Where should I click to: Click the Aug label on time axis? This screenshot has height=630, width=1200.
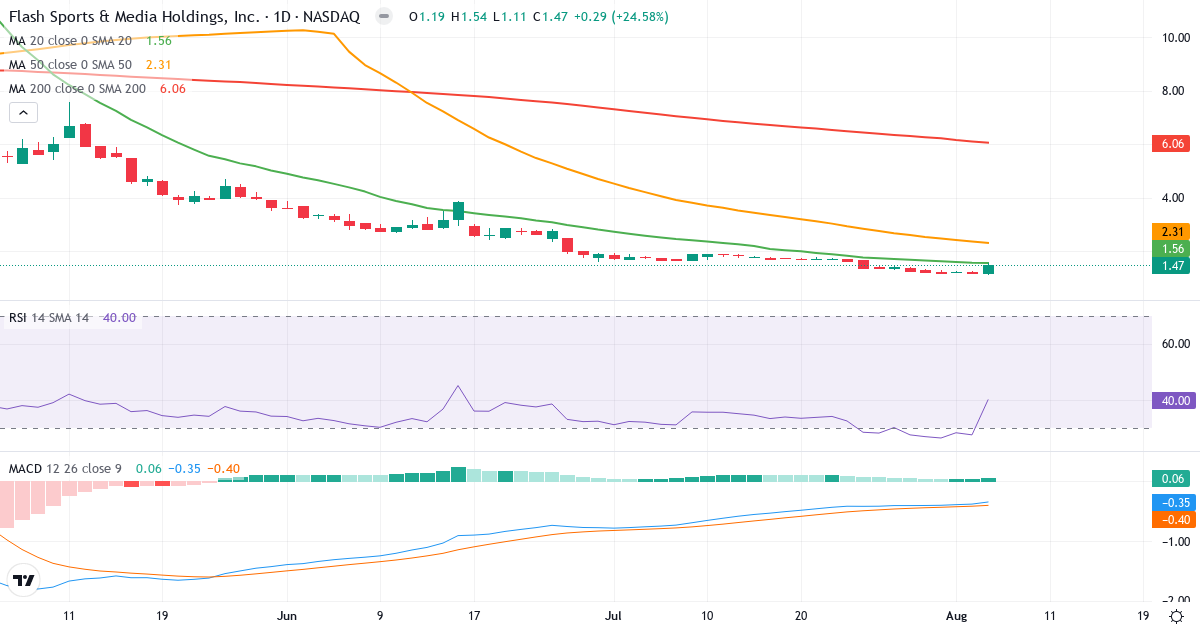956,616
